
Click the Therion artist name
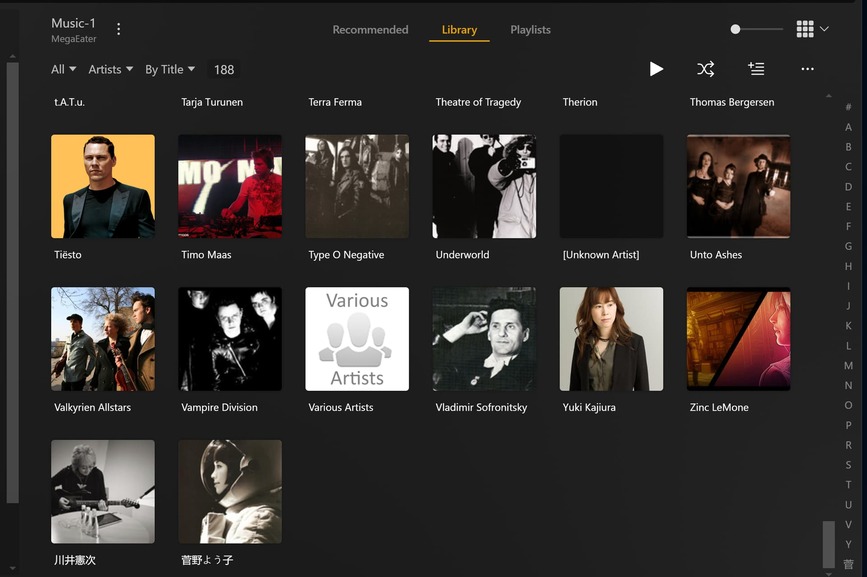[580, 102]
